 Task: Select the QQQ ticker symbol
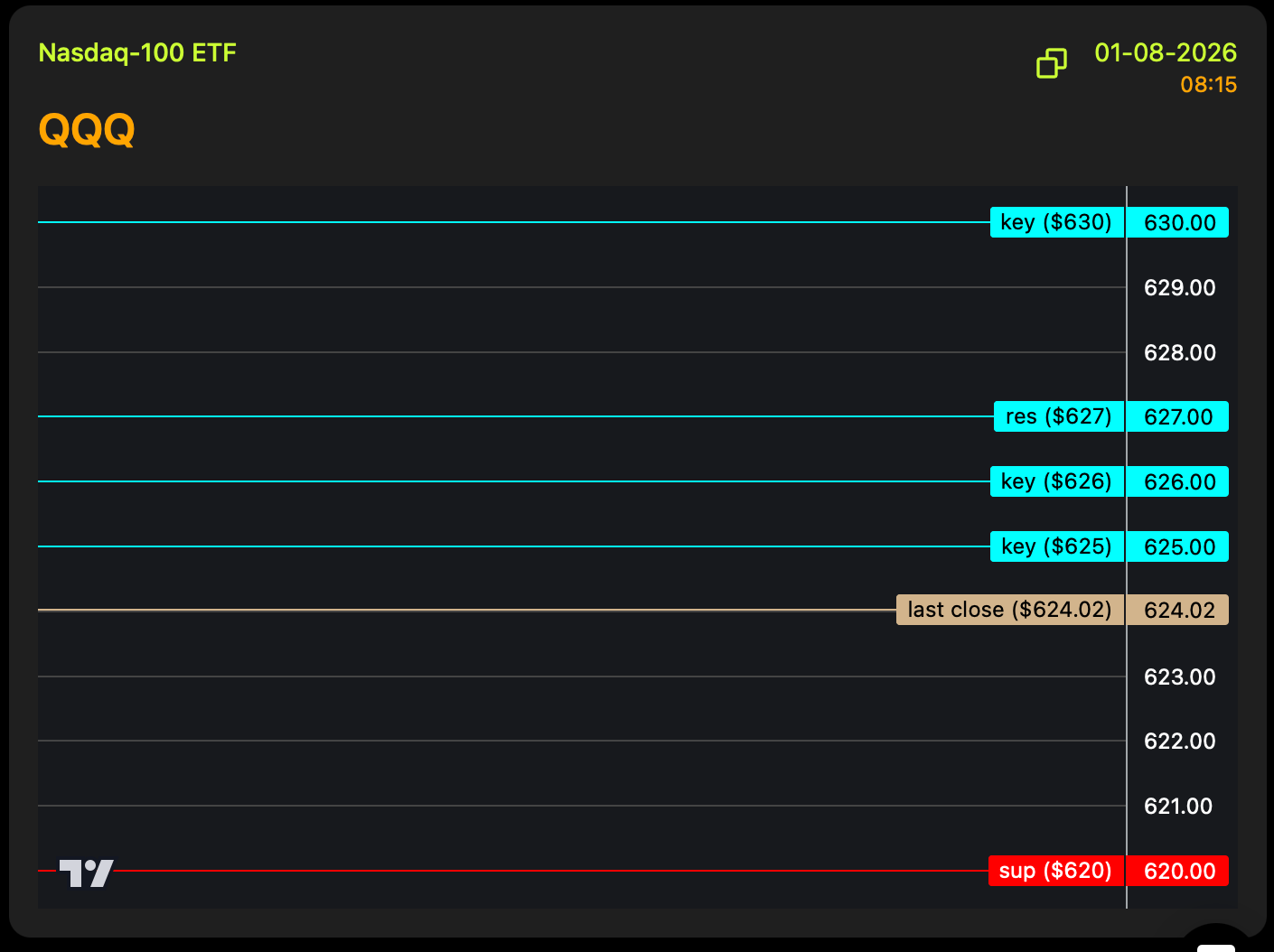(87, 130)
